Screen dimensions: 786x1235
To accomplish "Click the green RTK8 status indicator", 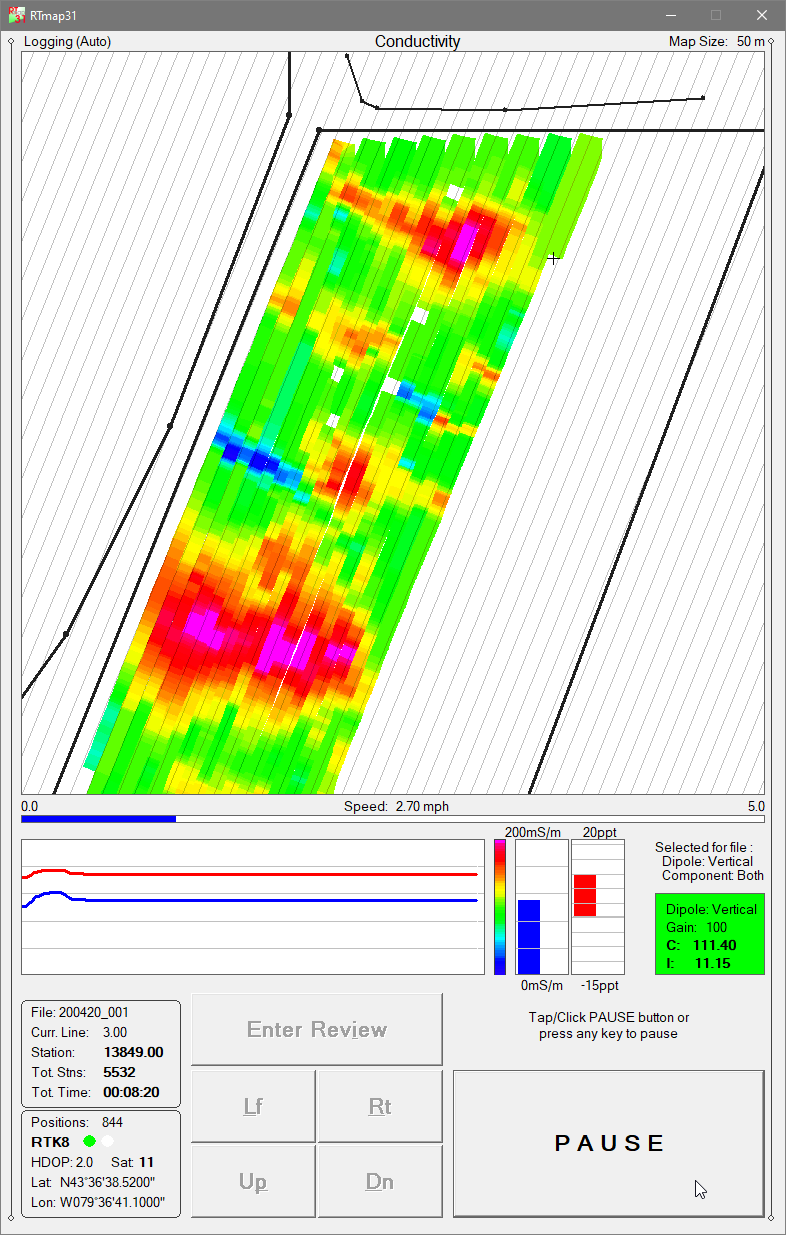I will [90, 1141].
